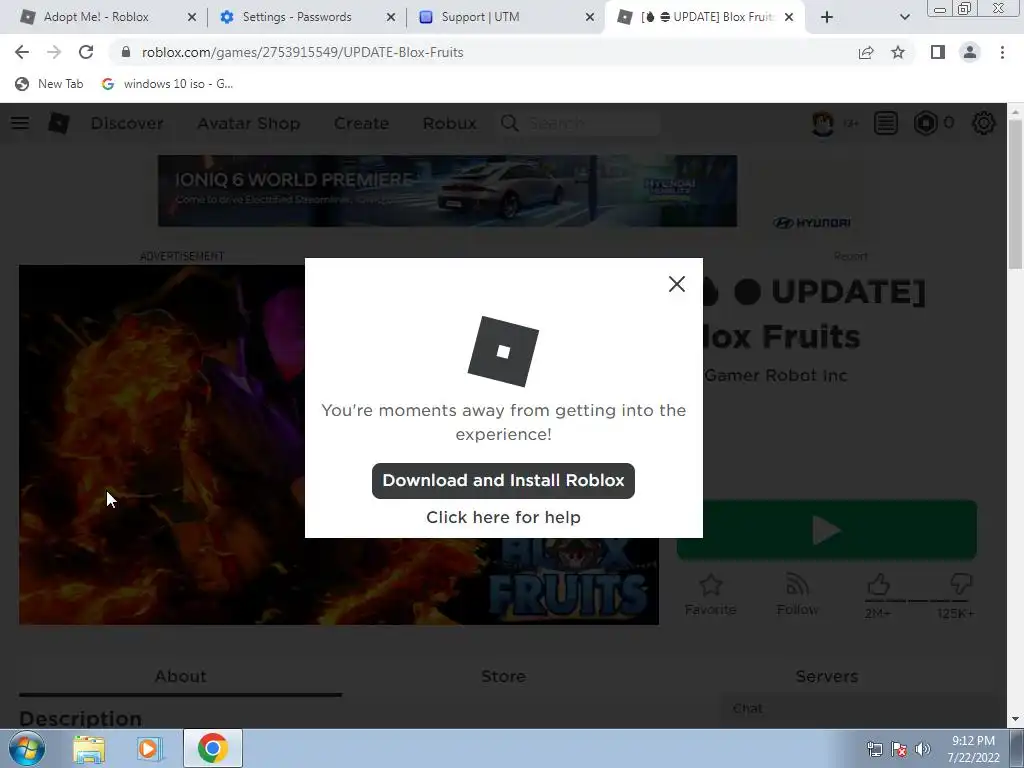Viewport: 1024px width, 768px height.
Task: Click the Roblox logo in the dialog
Action: pyautogui.click(x=503, y=351)
